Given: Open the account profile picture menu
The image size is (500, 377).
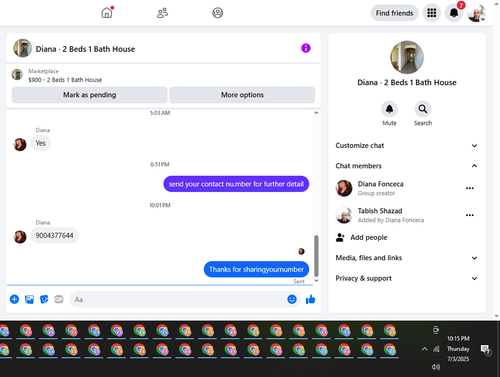Looking at the screenshot, I should (x=476, y=13).
